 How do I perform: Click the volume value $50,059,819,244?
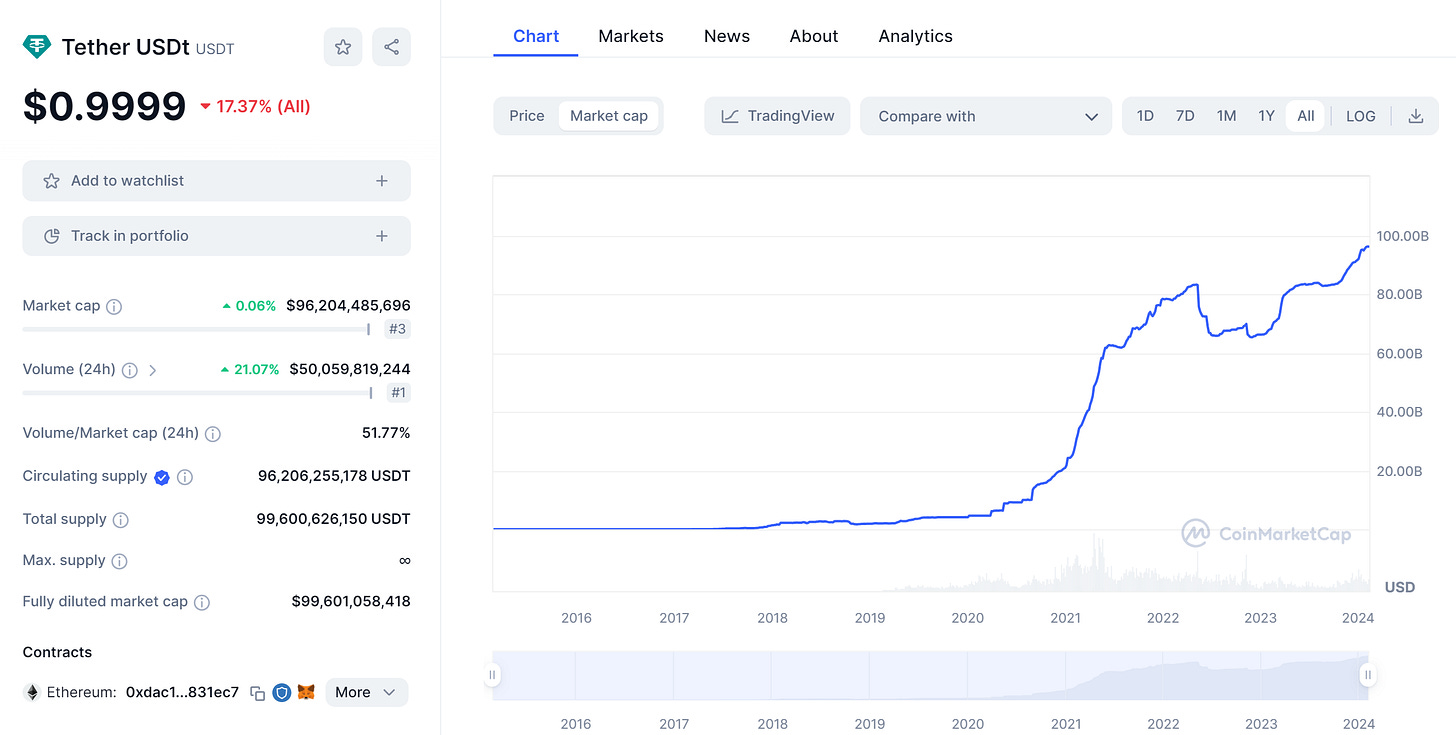point(350,369)
